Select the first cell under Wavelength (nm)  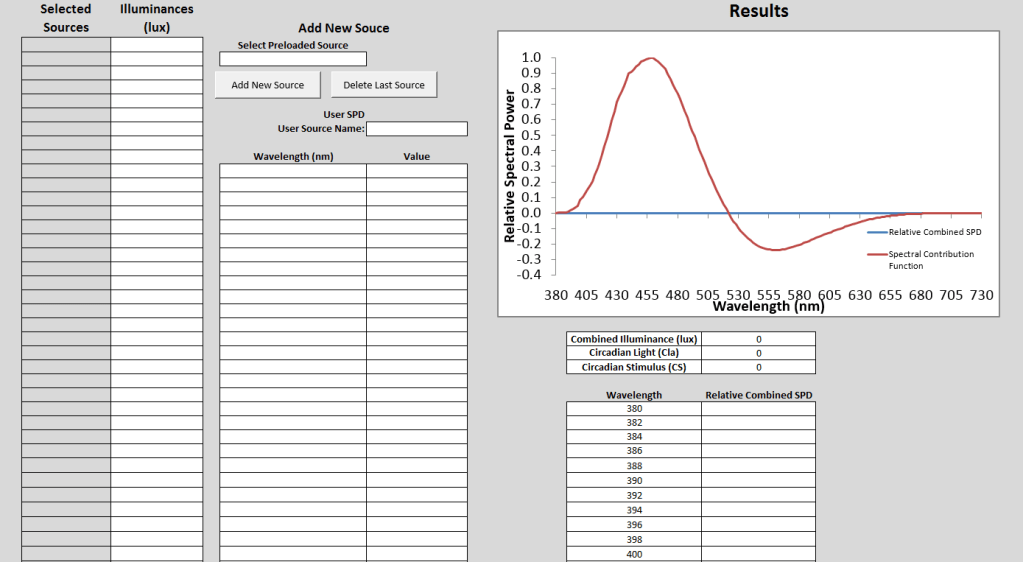293,171
